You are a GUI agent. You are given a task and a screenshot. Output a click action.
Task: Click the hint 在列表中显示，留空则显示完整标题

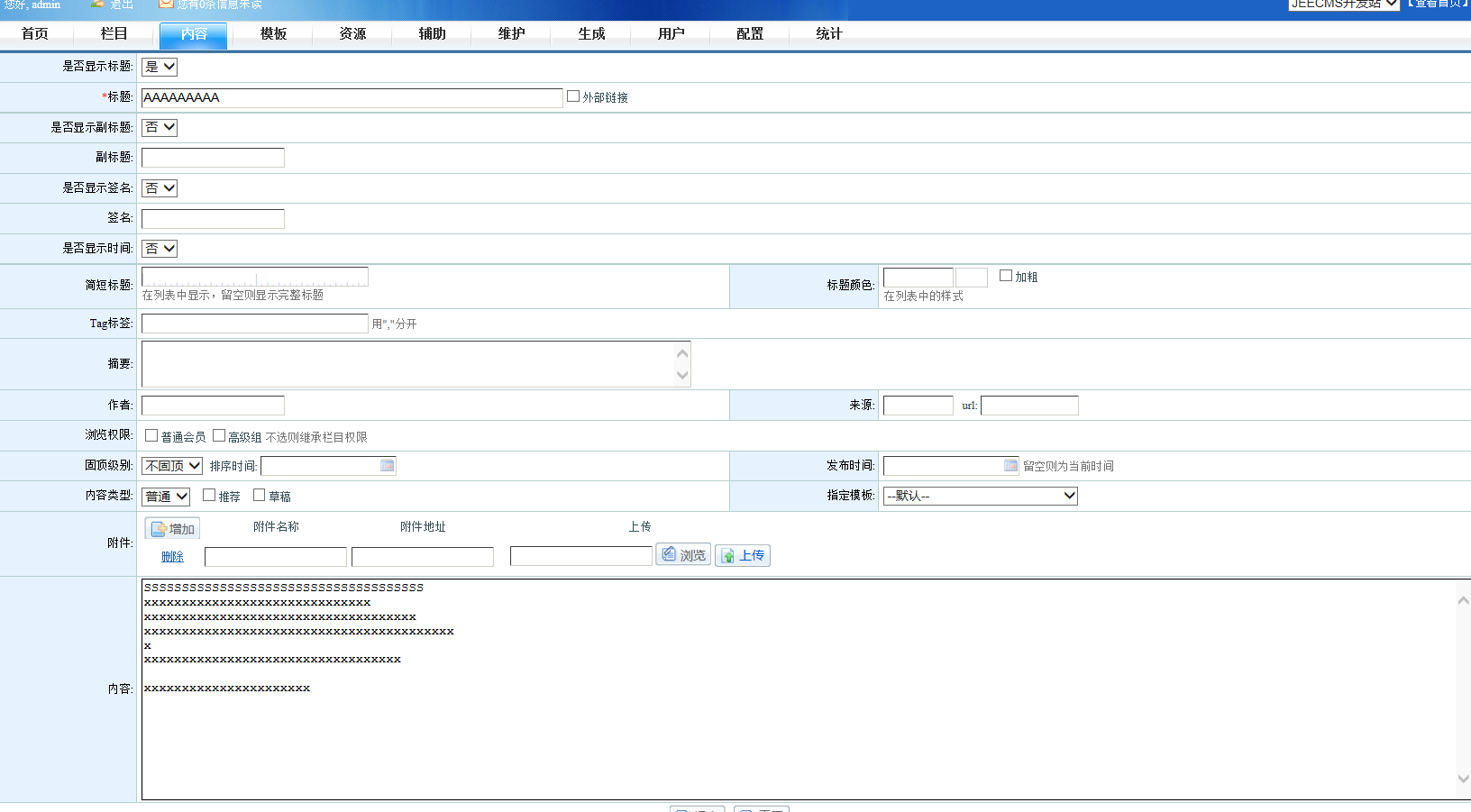tap(233, 296)
